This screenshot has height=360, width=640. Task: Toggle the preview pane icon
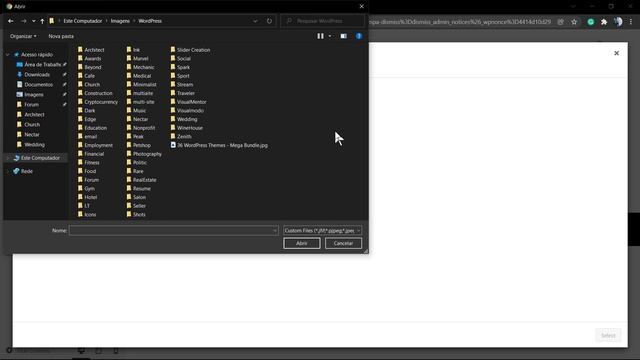pos(344,36)
